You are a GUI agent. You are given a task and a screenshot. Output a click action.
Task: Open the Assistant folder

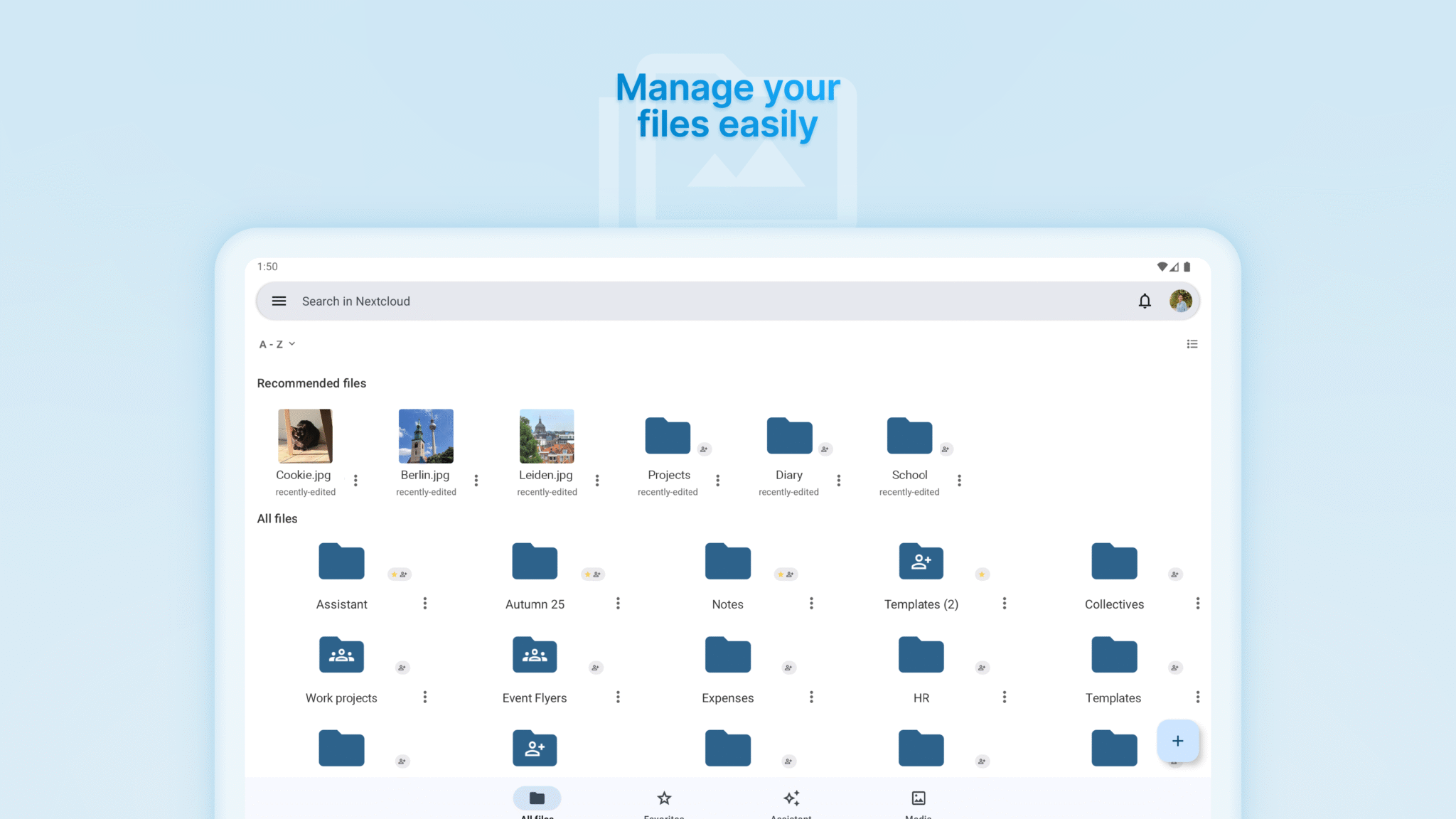click(x=341, y=562)
